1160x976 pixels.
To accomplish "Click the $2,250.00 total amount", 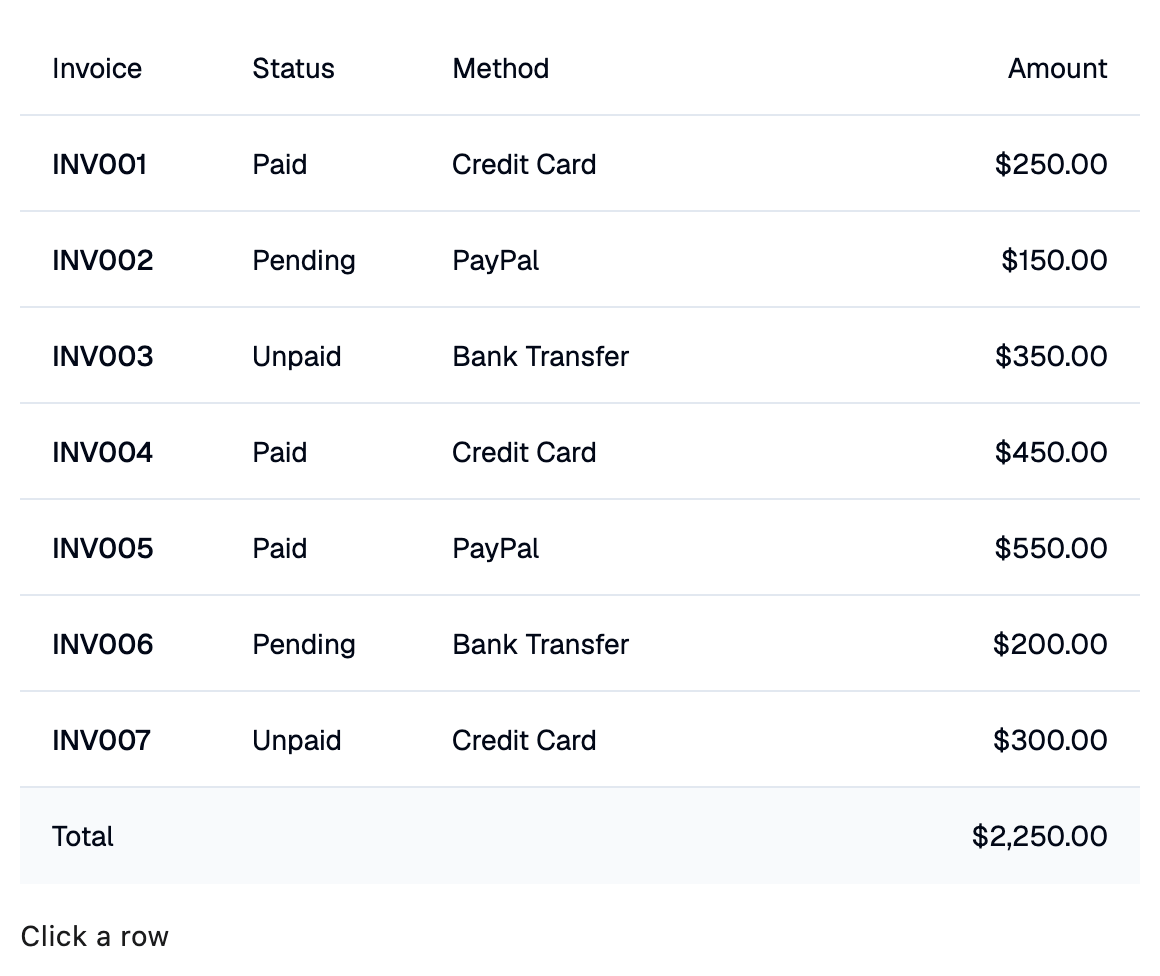I will [x=1039, y=836].
